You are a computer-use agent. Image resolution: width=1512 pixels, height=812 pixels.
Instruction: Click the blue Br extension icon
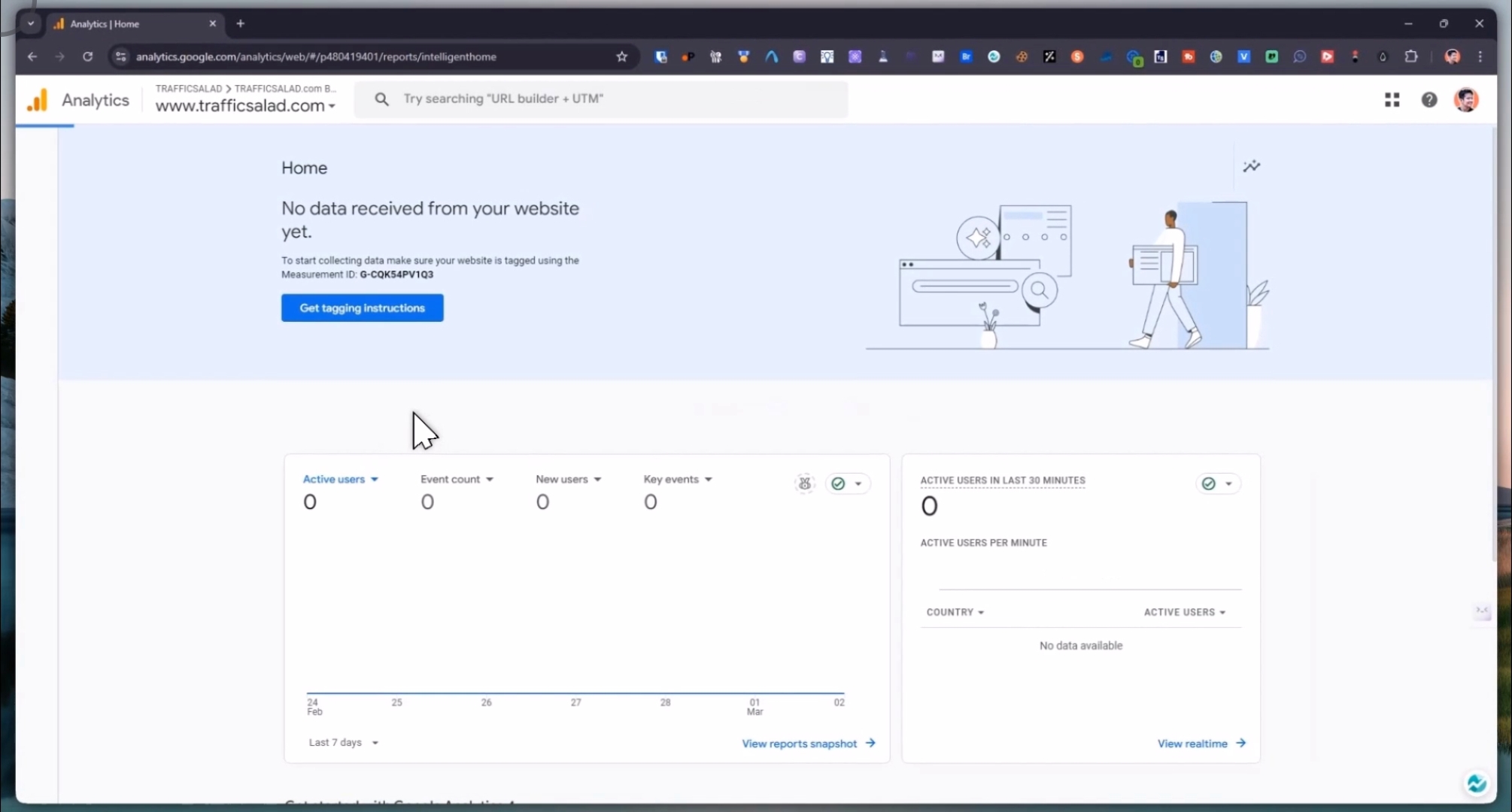966,56
